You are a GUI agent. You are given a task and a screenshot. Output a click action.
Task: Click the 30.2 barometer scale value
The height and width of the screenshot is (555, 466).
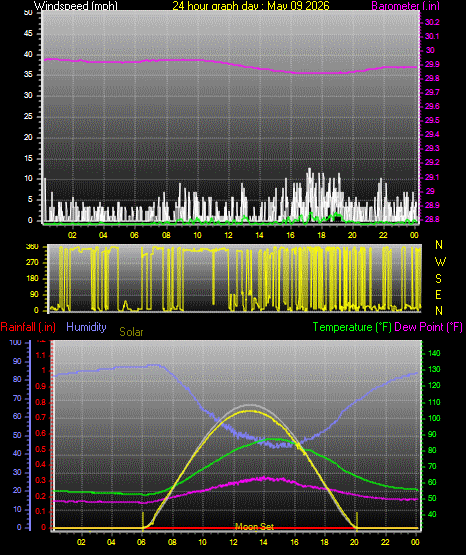(x=432, y=22)
